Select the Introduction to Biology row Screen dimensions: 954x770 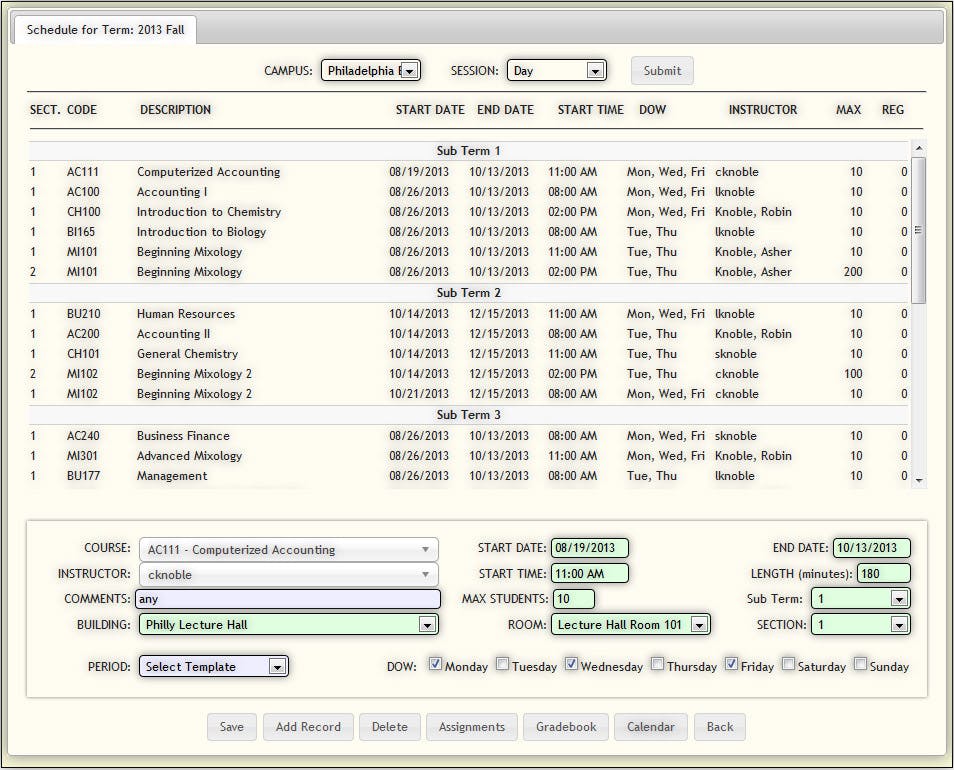468,232
